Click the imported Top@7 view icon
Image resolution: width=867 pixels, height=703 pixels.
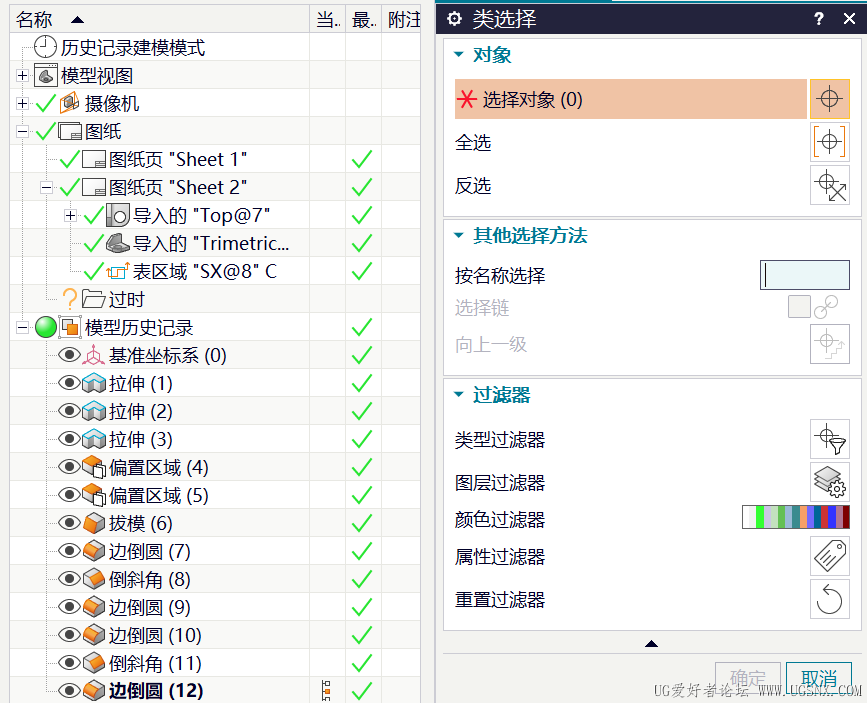point(118,215)
